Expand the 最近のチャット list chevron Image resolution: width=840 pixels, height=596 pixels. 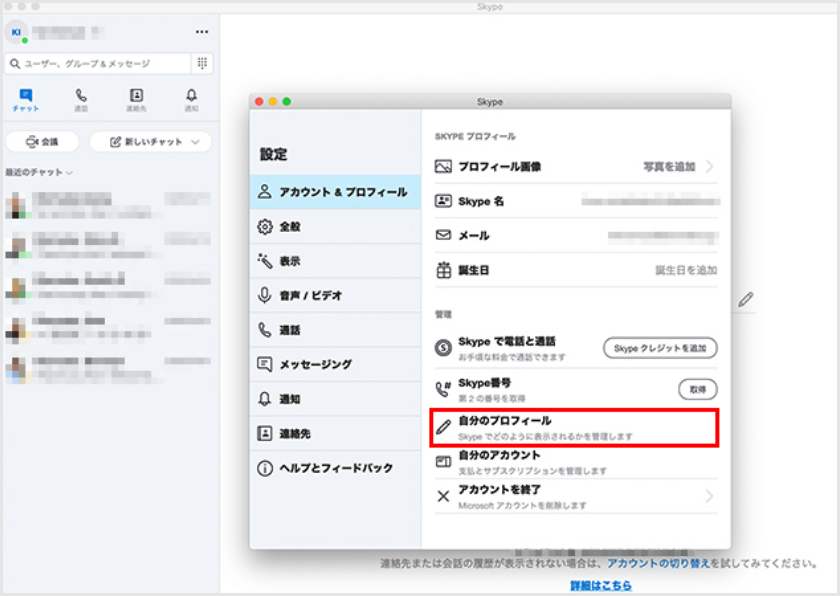tap(69, 173)
